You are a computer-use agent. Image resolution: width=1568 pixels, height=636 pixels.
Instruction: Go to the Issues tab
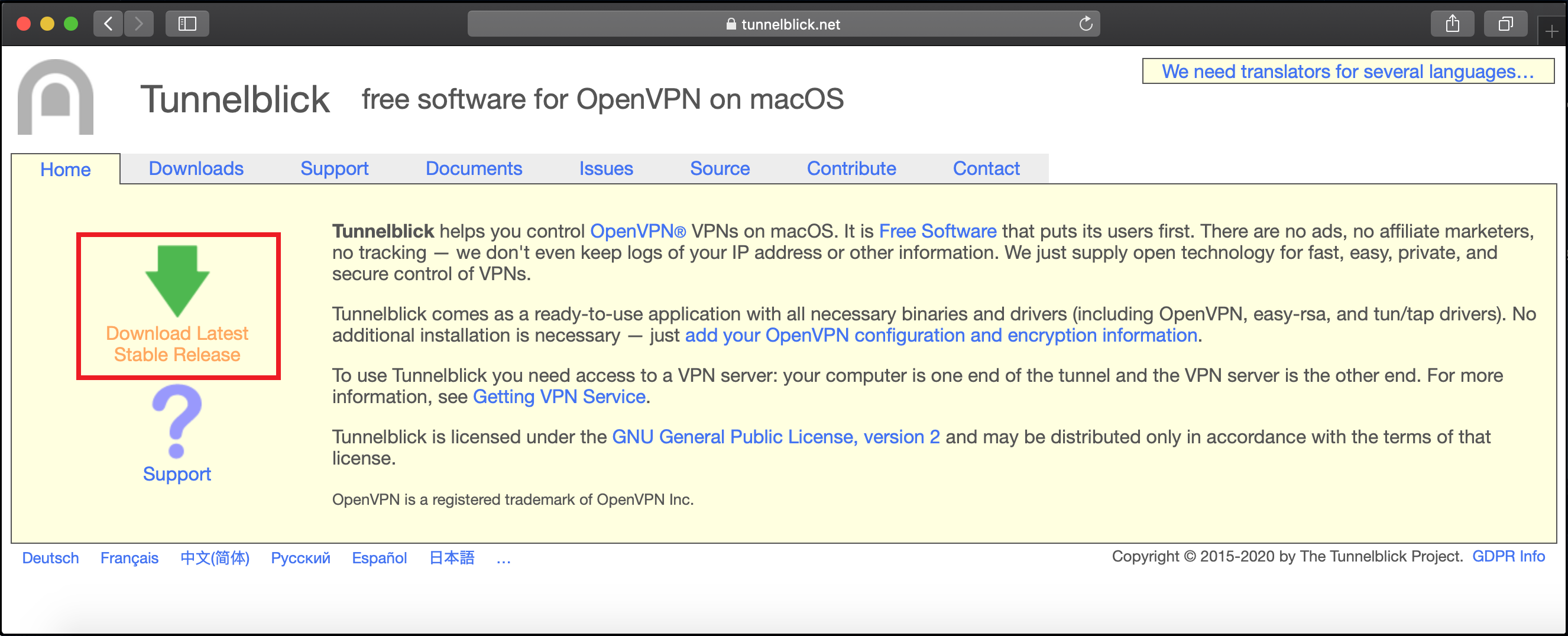pyautogui.click(x=605, y=168)
